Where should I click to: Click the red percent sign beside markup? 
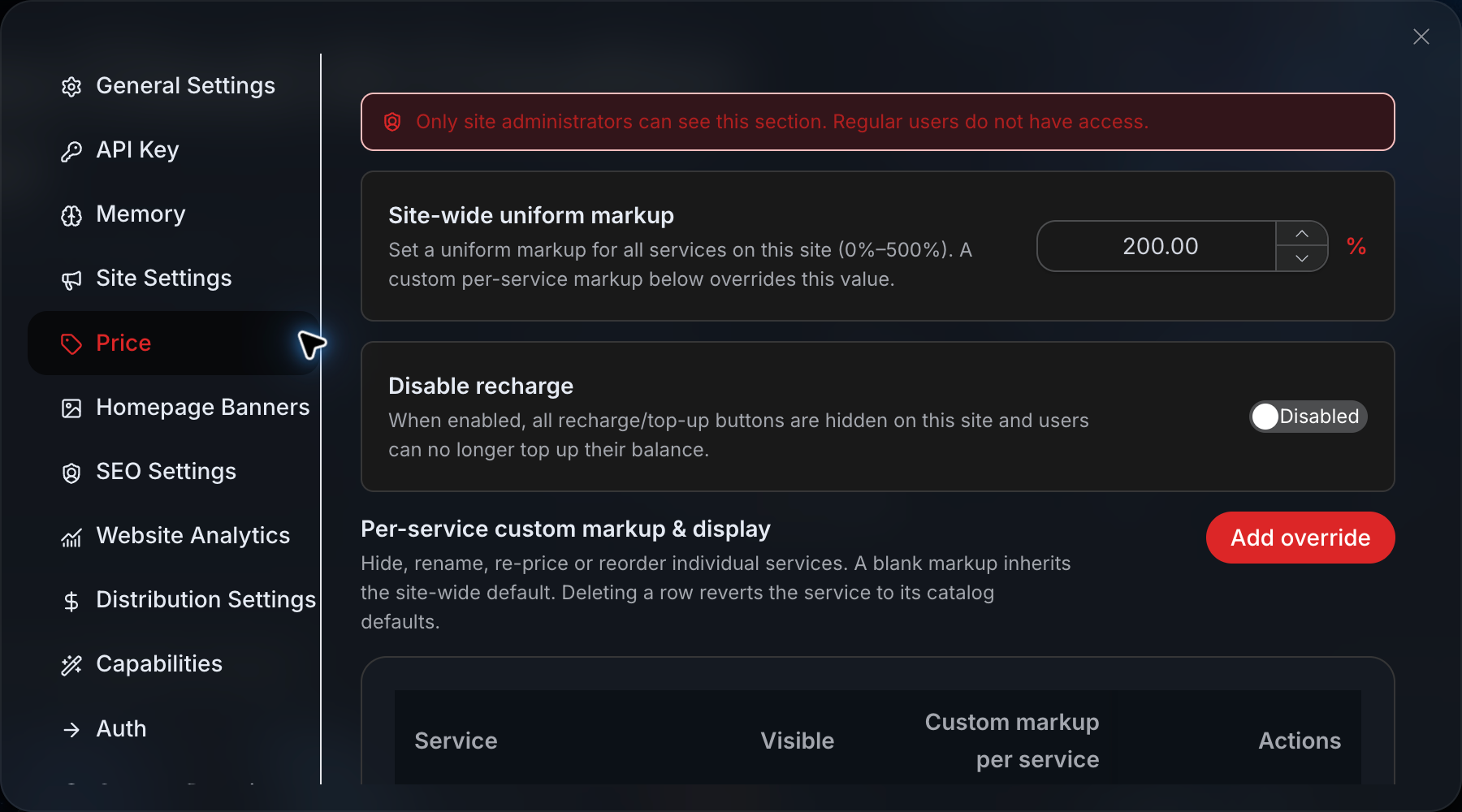(x=1356, y=246)
